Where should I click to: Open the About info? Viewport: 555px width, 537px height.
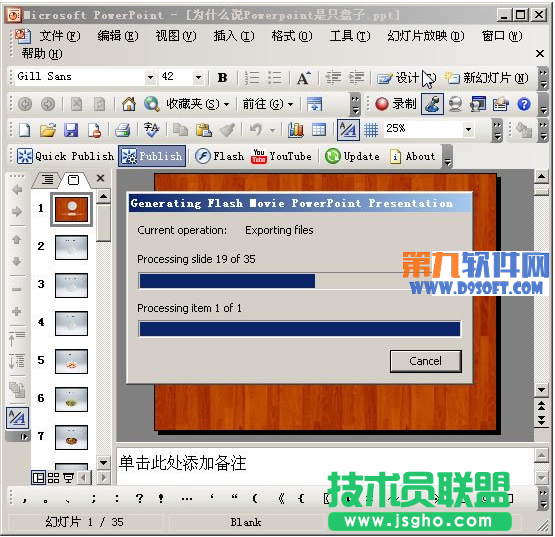(x=412, y=156)
